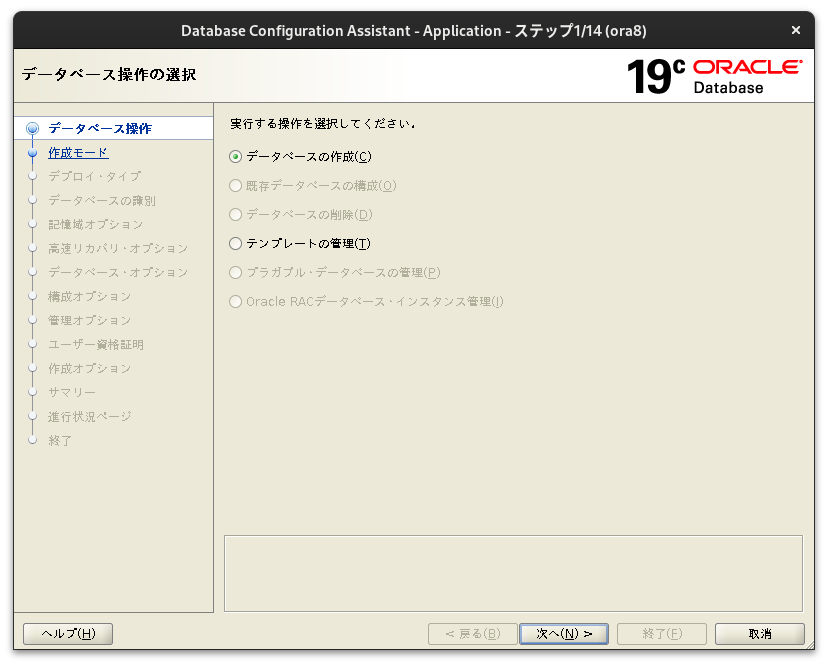Click the 次へ(N) button
The height and width of the screenshot is (666, 828).
563,633
